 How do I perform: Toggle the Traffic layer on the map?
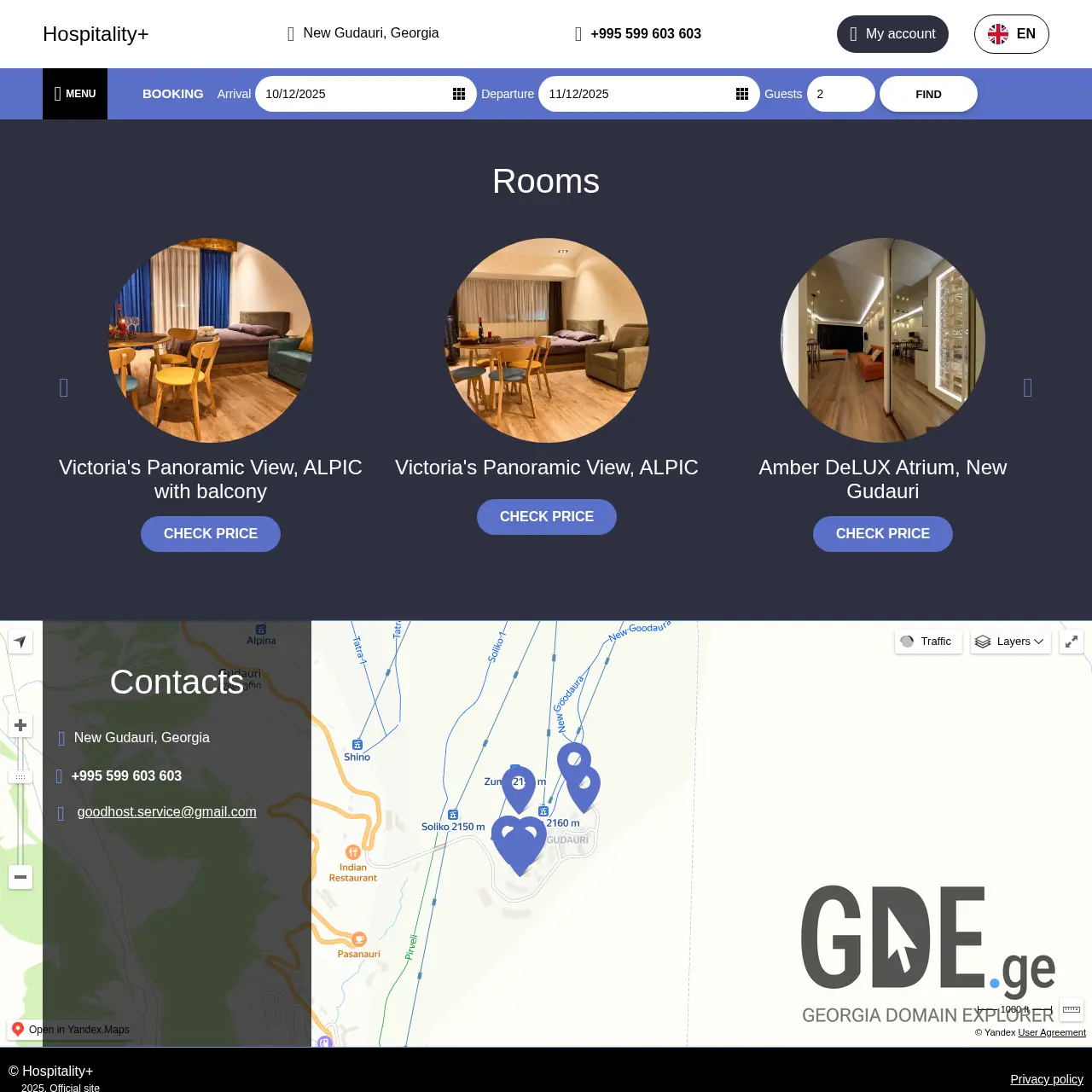(927, 641)
